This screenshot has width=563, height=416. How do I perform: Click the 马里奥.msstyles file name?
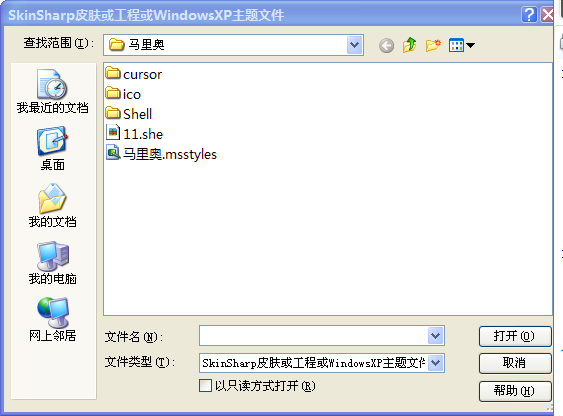(x=170, y=154)
